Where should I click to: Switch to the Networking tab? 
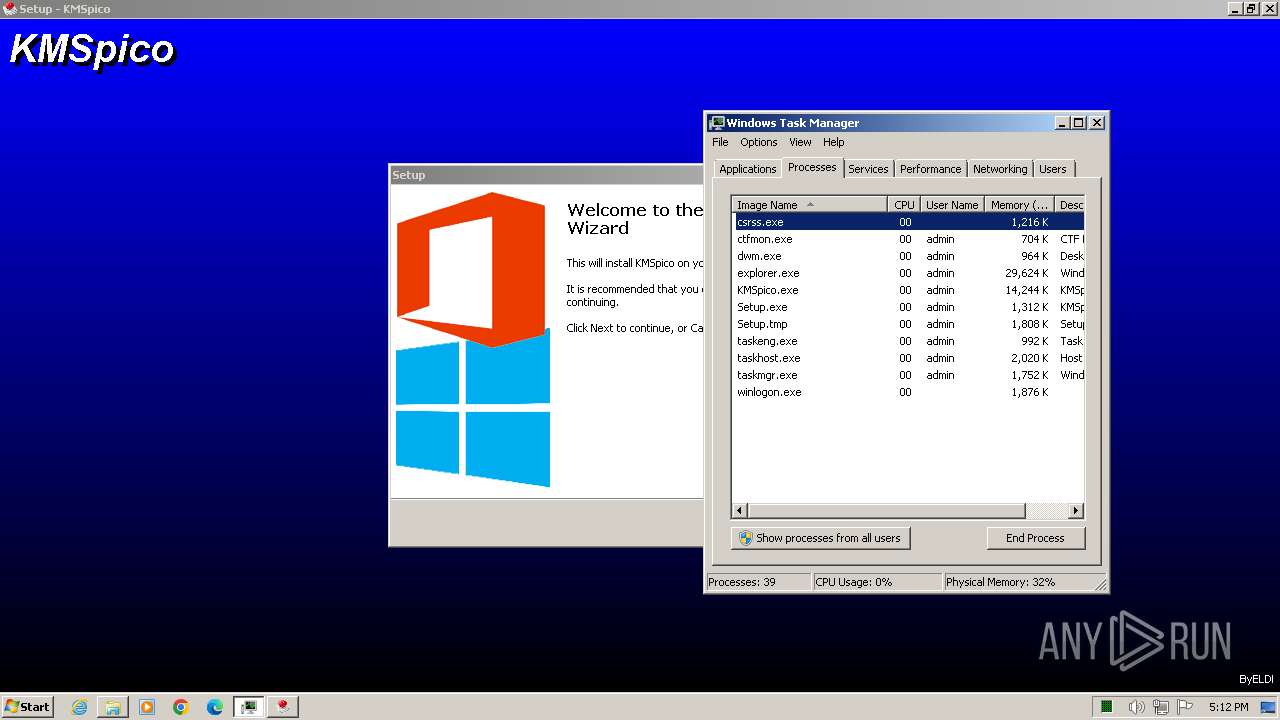1000,169
